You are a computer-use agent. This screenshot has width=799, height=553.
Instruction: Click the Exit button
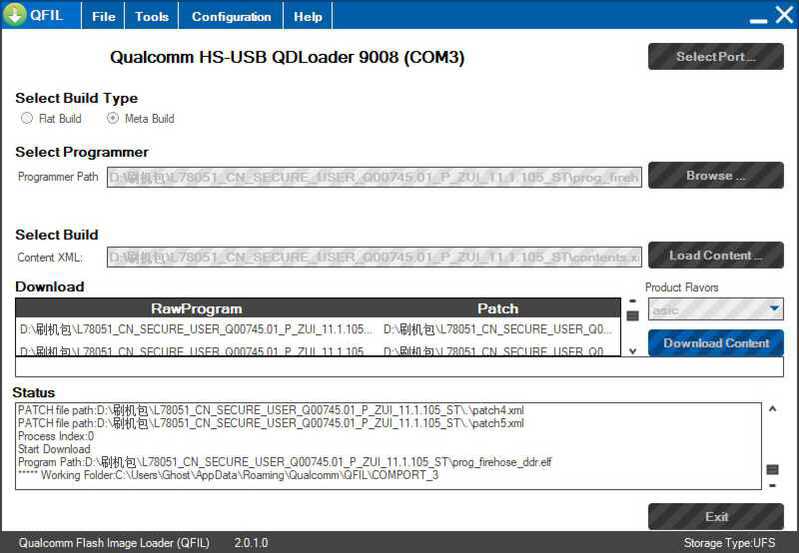coord(715,517)
